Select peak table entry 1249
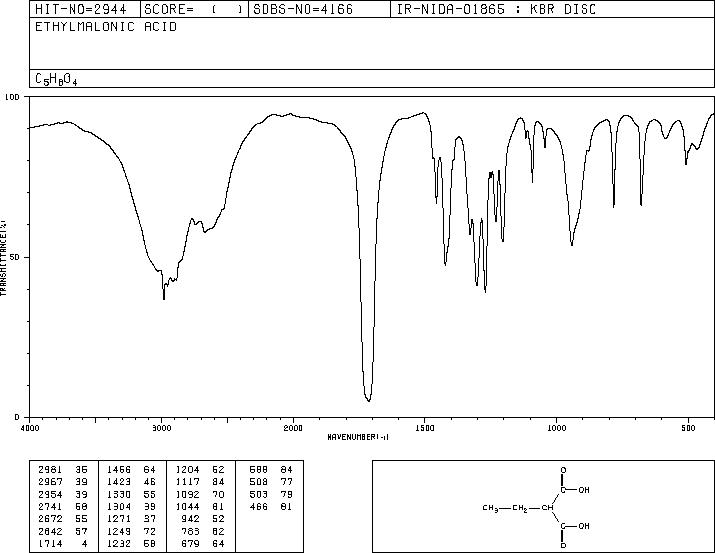This screenshot has height=553, width=715. point(131,532)
